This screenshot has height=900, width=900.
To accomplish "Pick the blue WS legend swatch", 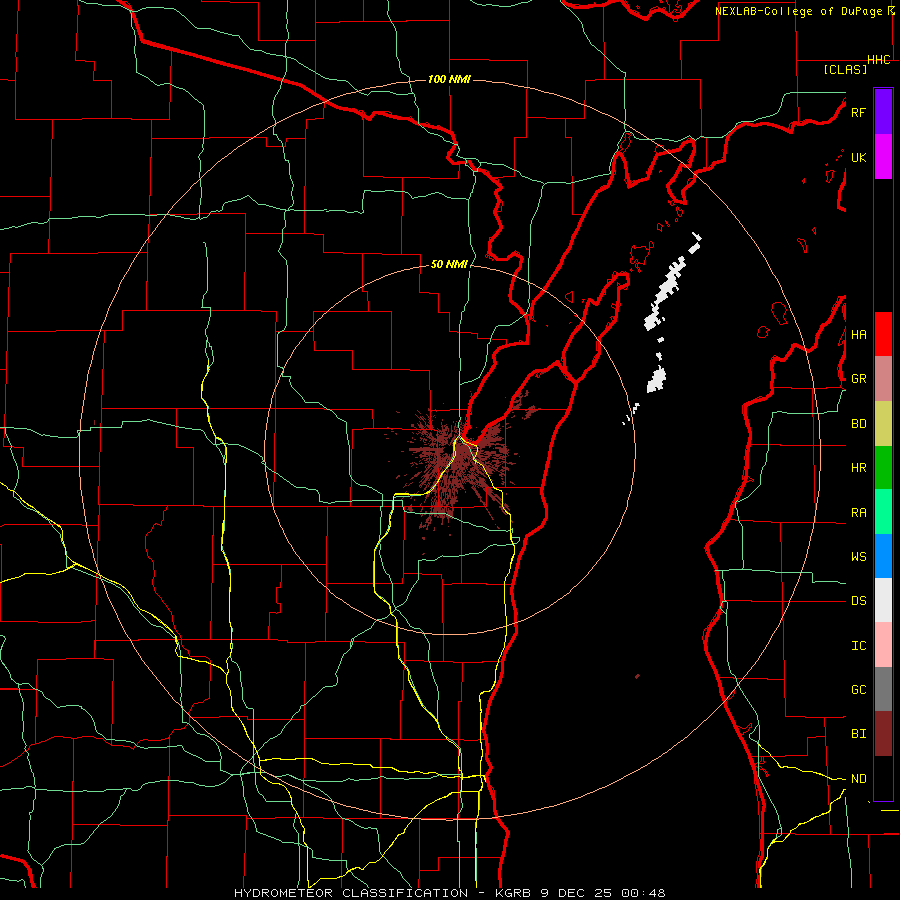I will click(883, 556).
